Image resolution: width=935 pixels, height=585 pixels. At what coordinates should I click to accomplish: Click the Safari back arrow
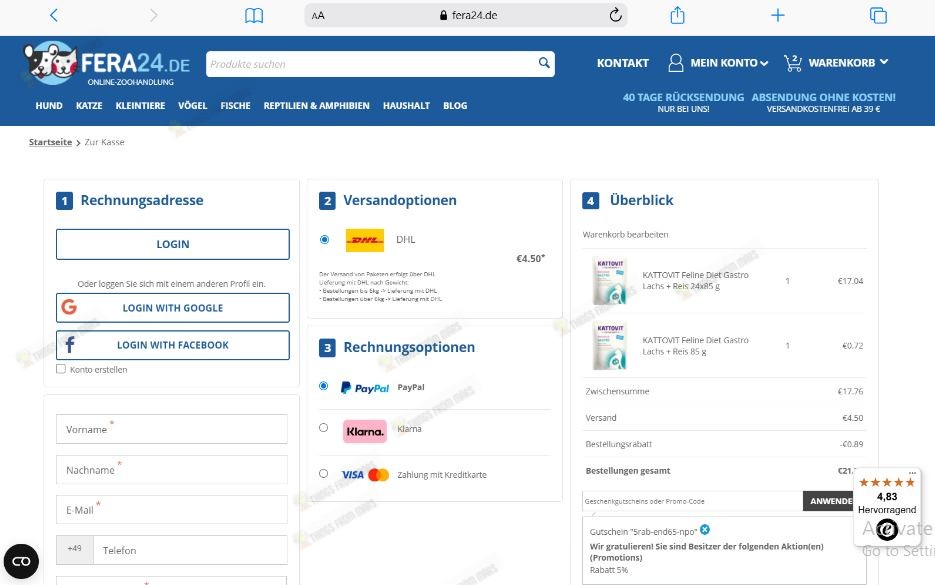click(54, 15)
